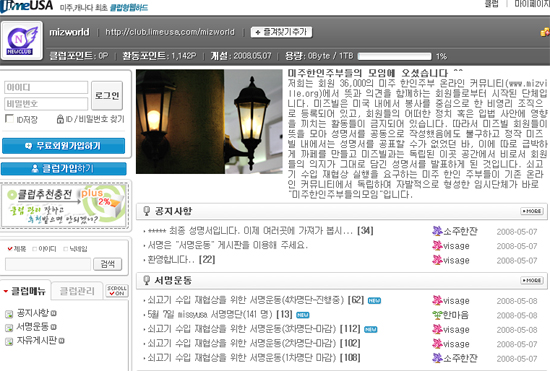Click the lightbulb icon next to 서명운동 heading

146,280
